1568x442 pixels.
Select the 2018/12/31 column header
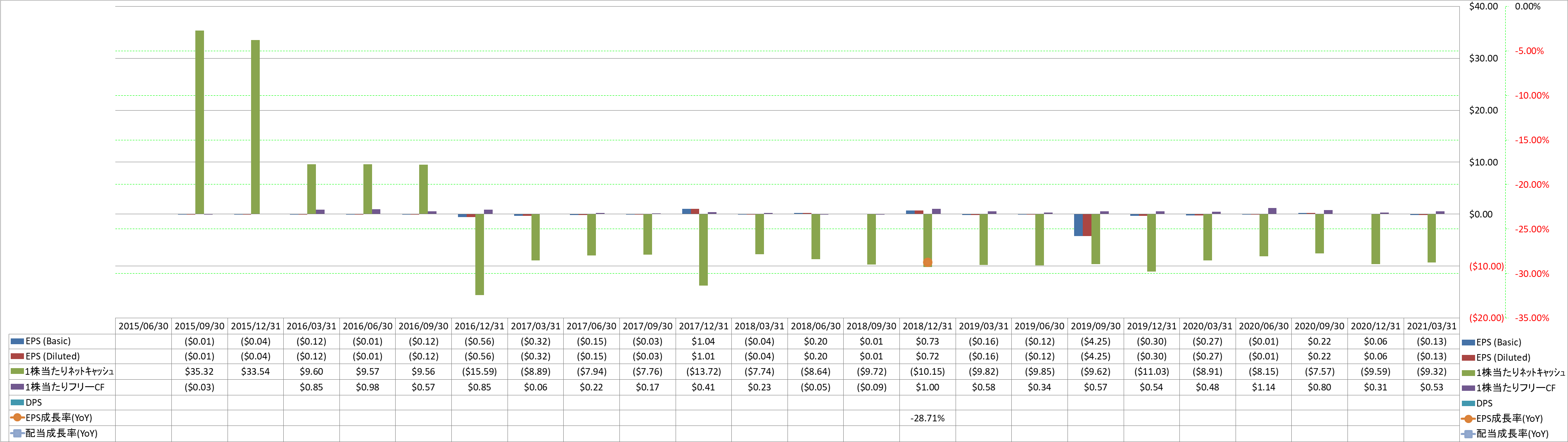coord(928,326)
